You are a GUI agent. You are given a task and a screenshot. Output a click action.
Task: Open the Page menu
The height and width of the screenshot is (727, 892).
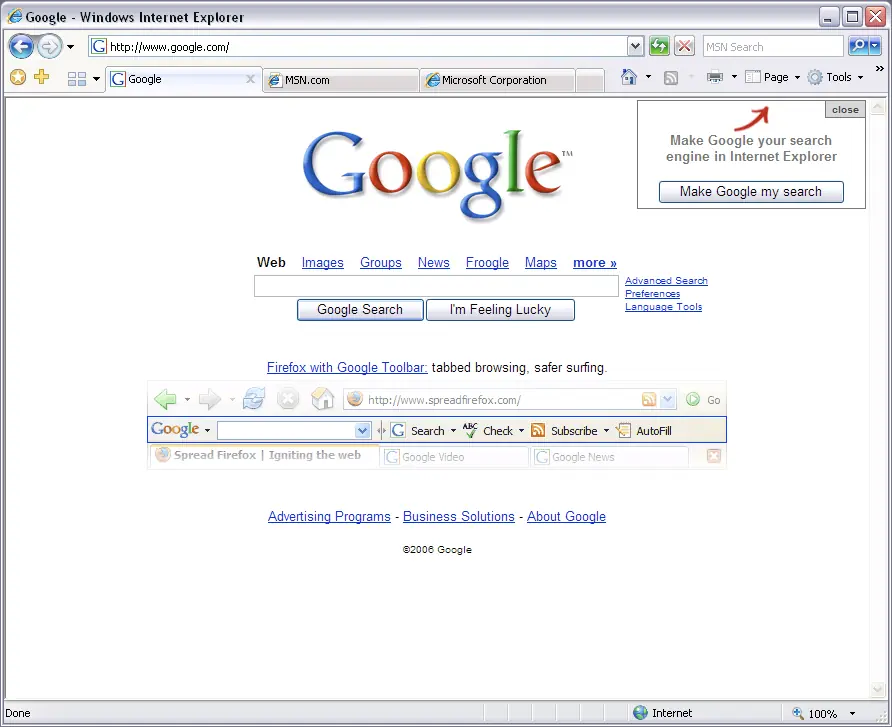point(773,77)
